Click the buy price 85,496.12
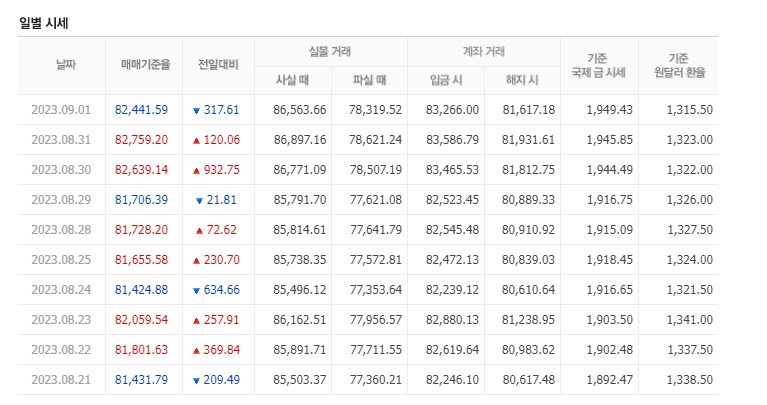The height and width of the screenshot is (405, 767). pos(300,290)
